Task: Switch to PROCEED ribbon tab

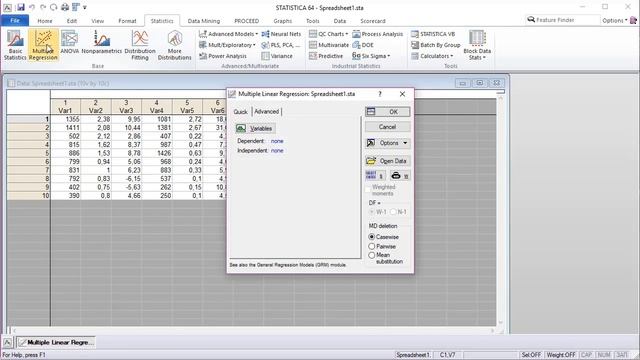Action: pos(247,21)
